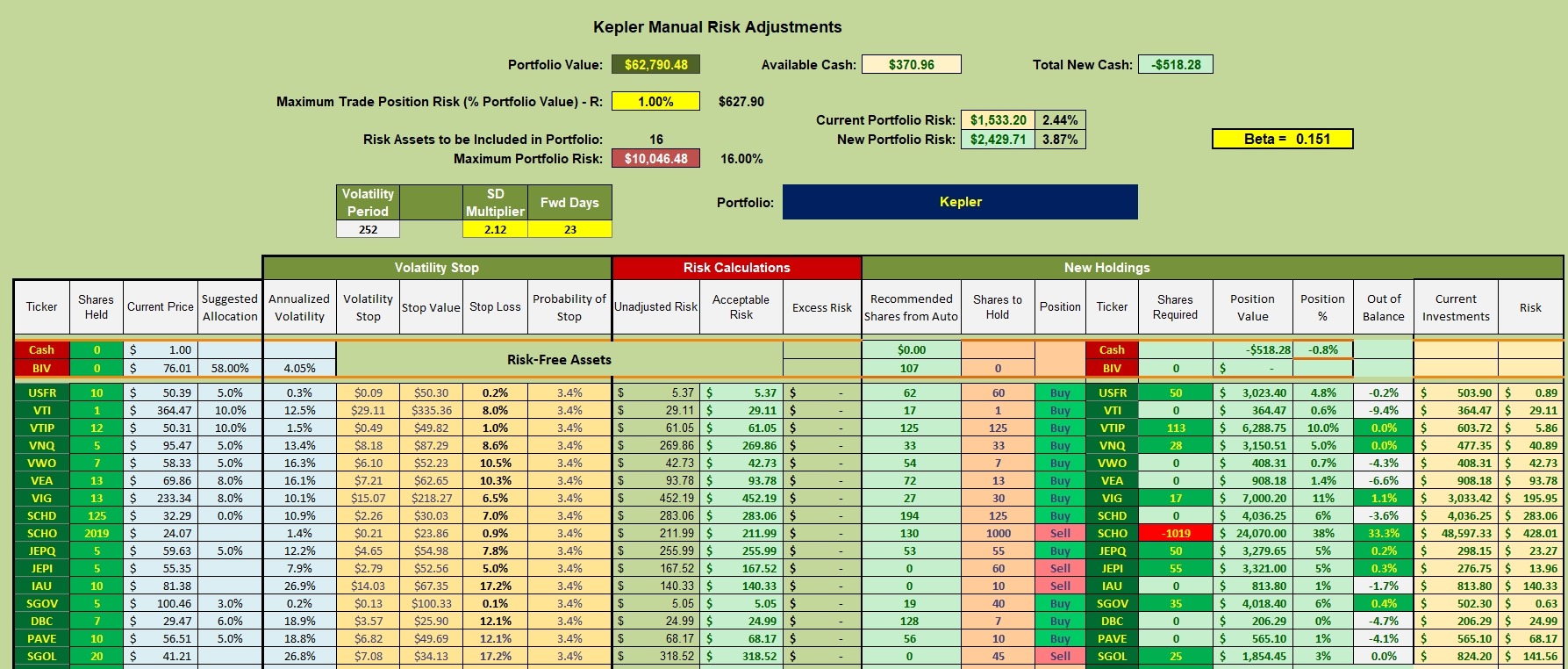The height and width of the screenshot is (669, 1568).
Task: Click the Buy position cell for USFR
Action: [x=1060, y=392]
